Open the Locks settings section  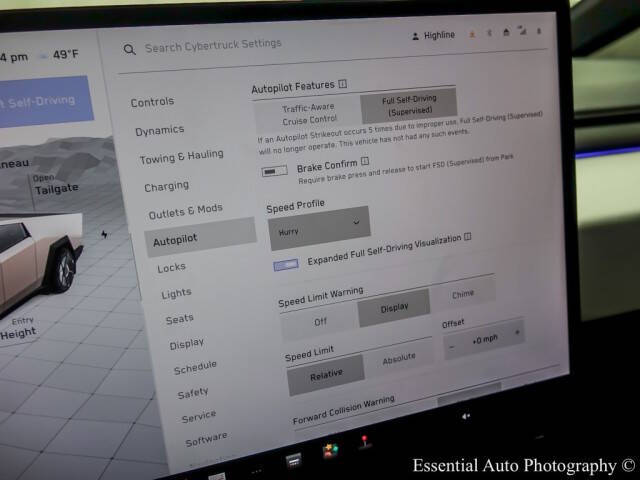[171, 268]
